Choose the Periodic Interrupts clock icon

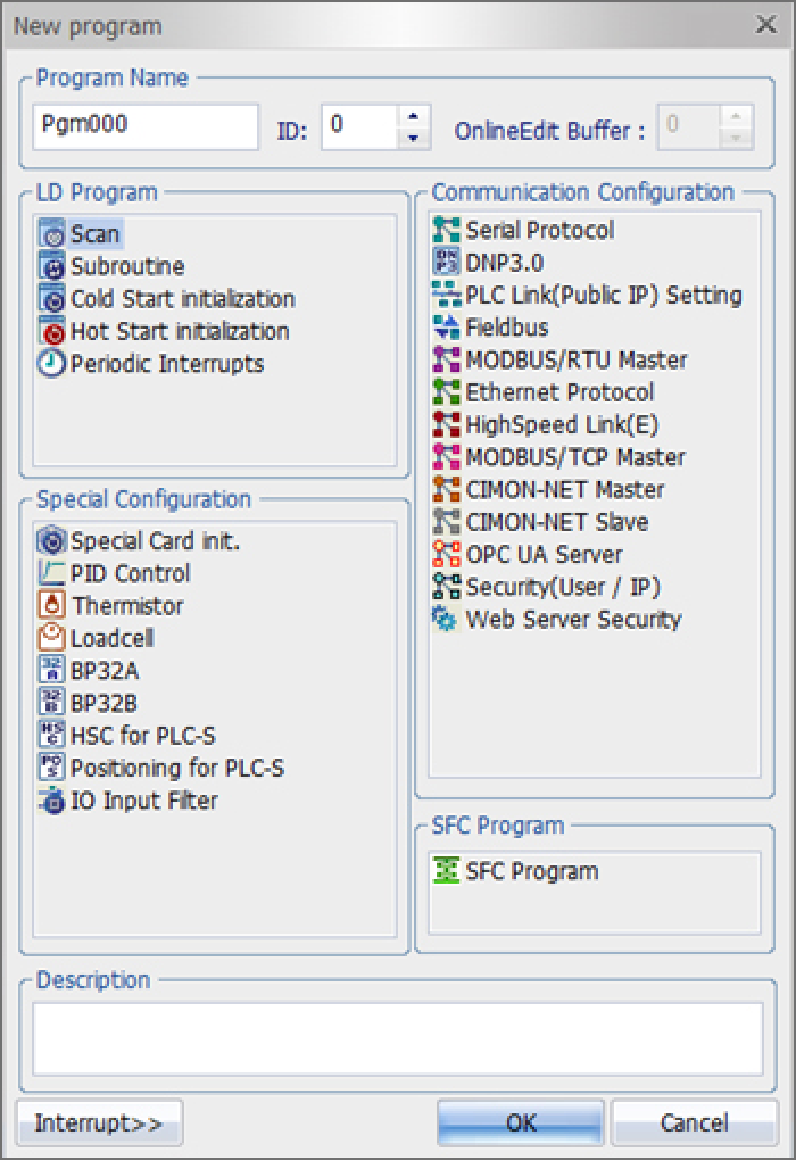click(x=52, y=364)
